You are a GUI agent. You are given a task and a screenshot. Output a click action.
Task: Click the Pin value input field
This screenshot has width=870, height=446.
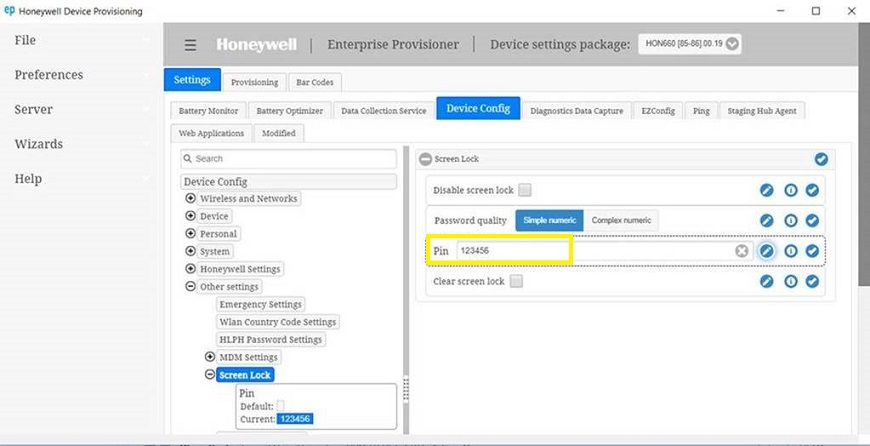click(604, 251)
